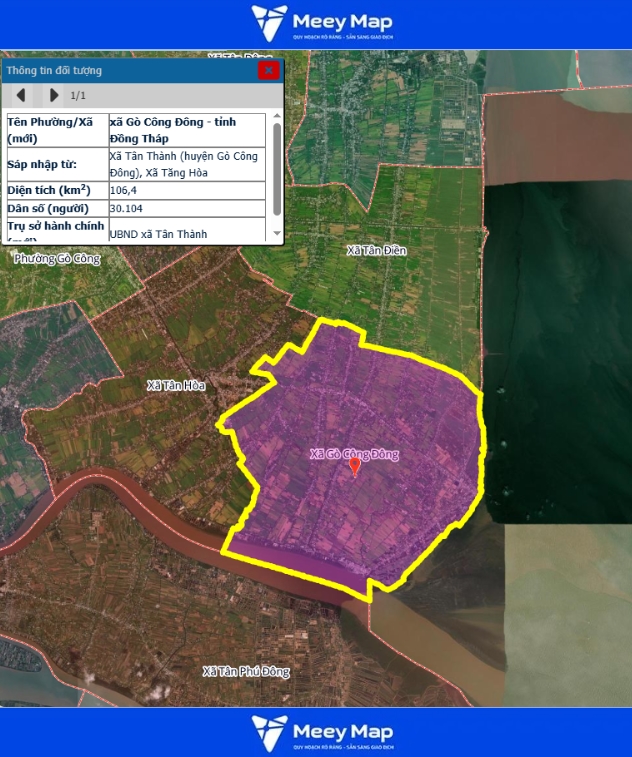The width and height of the screenshot is (632, 757).
Task: Click the UBND xã Tân Thành cell
Action: 187,234
